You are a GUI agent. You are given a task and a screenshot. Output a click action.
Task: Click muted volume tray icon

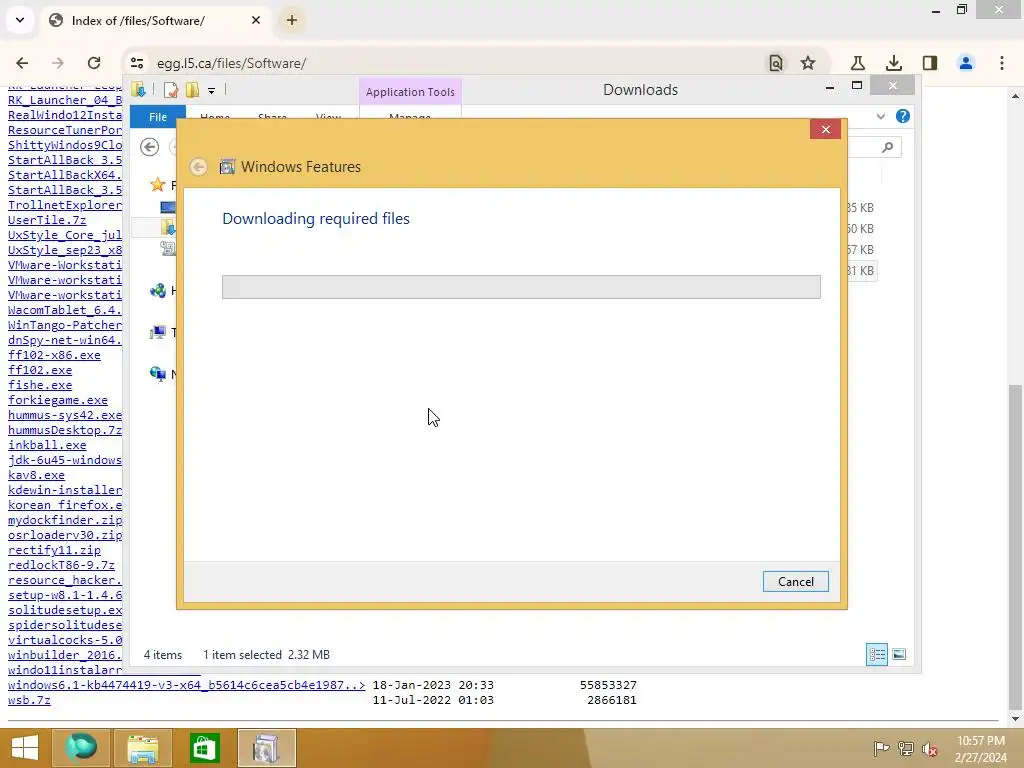(x=929, y=748)
